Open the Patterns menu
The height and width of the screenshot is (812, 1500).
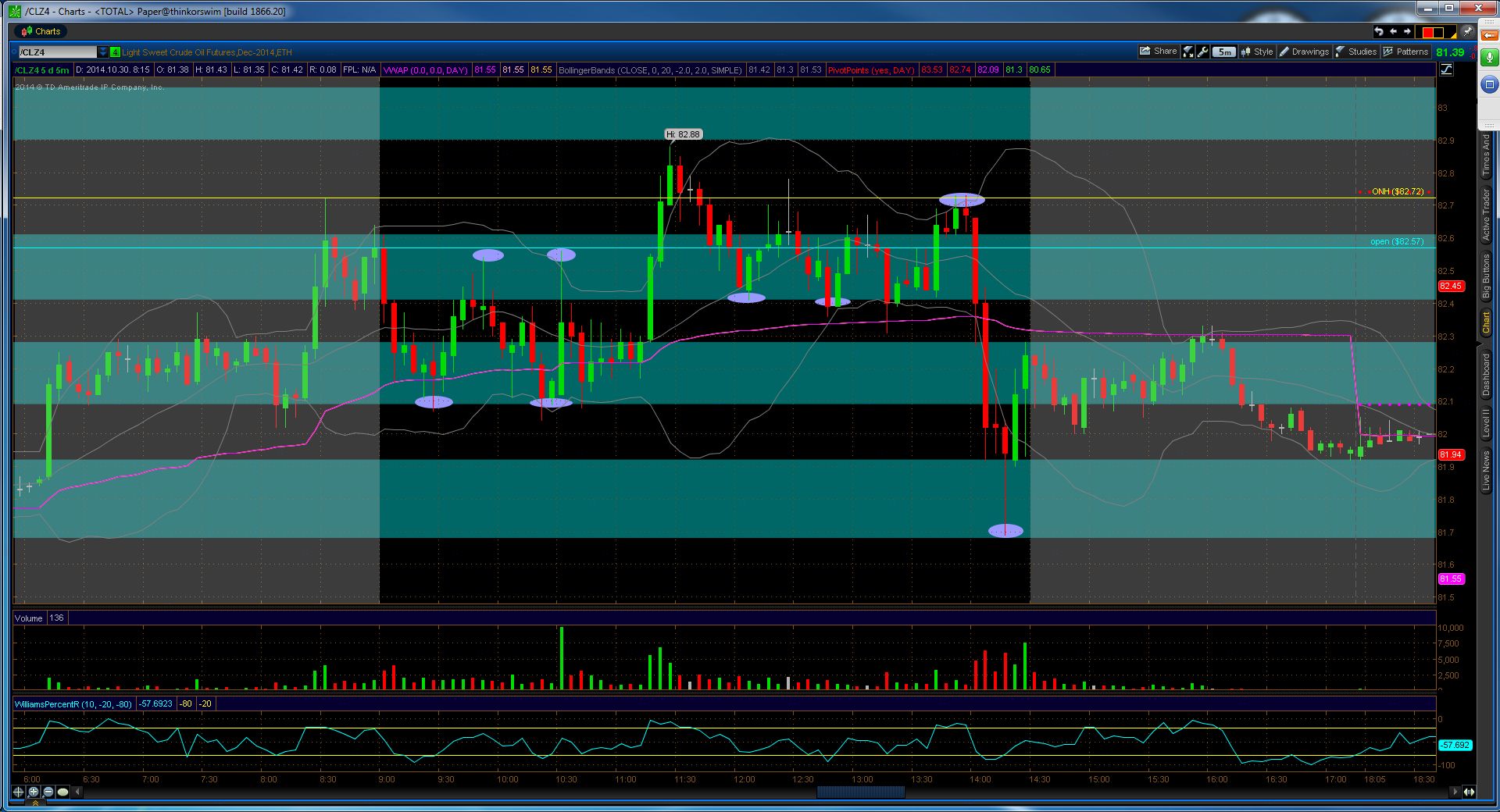tap(1405, 52)
